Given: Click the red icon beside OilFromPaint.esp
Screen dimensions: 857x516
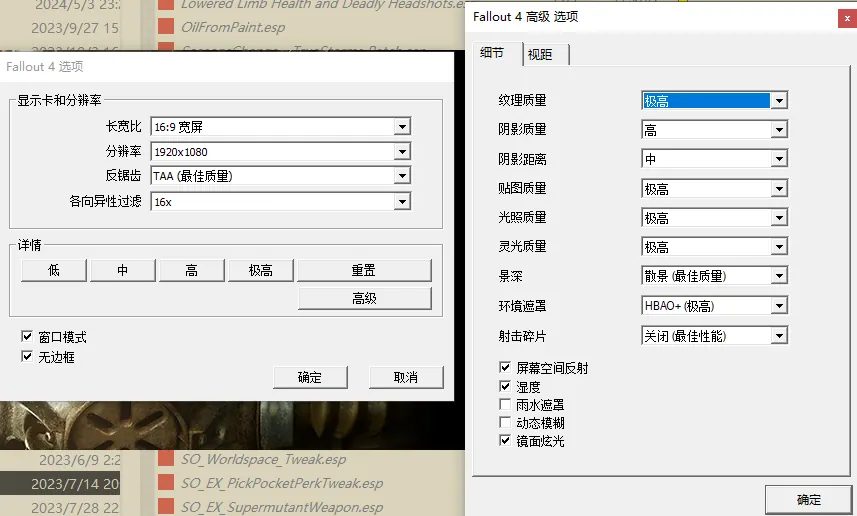Looking at the screenshot, I should (x=166, y=26).
